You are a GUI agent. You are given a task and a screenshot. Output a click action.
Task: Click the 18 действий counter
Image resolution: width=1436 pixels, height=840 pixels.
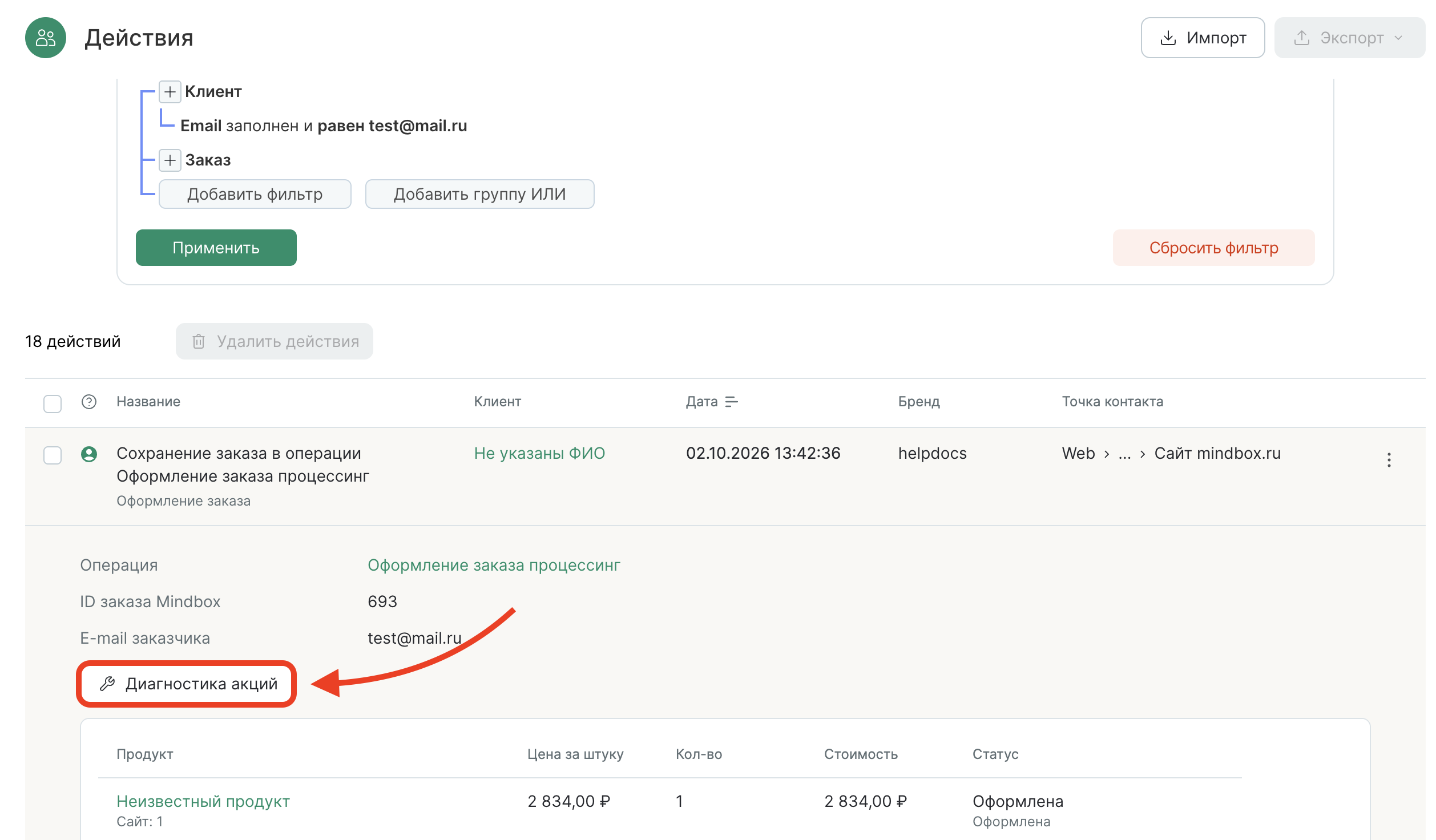click(73, 341)
